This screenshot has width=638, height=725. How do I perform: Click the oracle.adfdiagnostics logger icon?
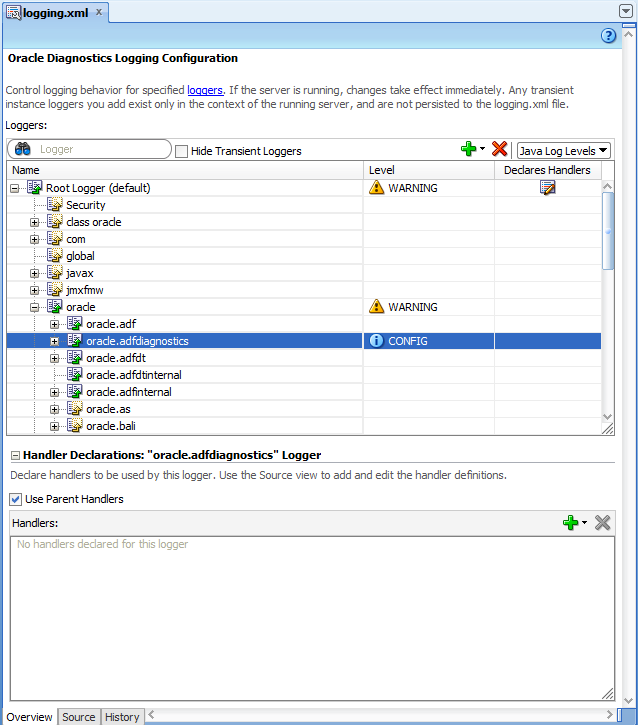(74, 341)
